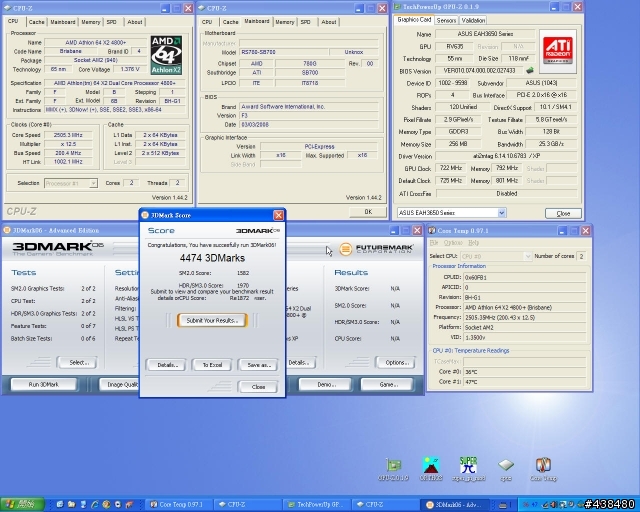Screen dimensions: 640x512
Task: Switch to 3DMark06 taskbar button
Action: [x=456, y=505]
